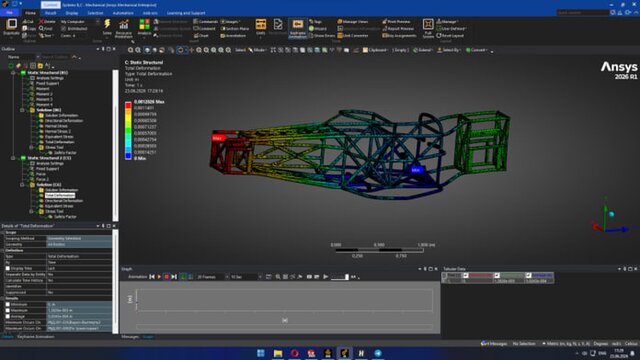Screen dimensions: 640x360
Task: Click the outline panel vertical scrollbar
Action: [116, 145]
